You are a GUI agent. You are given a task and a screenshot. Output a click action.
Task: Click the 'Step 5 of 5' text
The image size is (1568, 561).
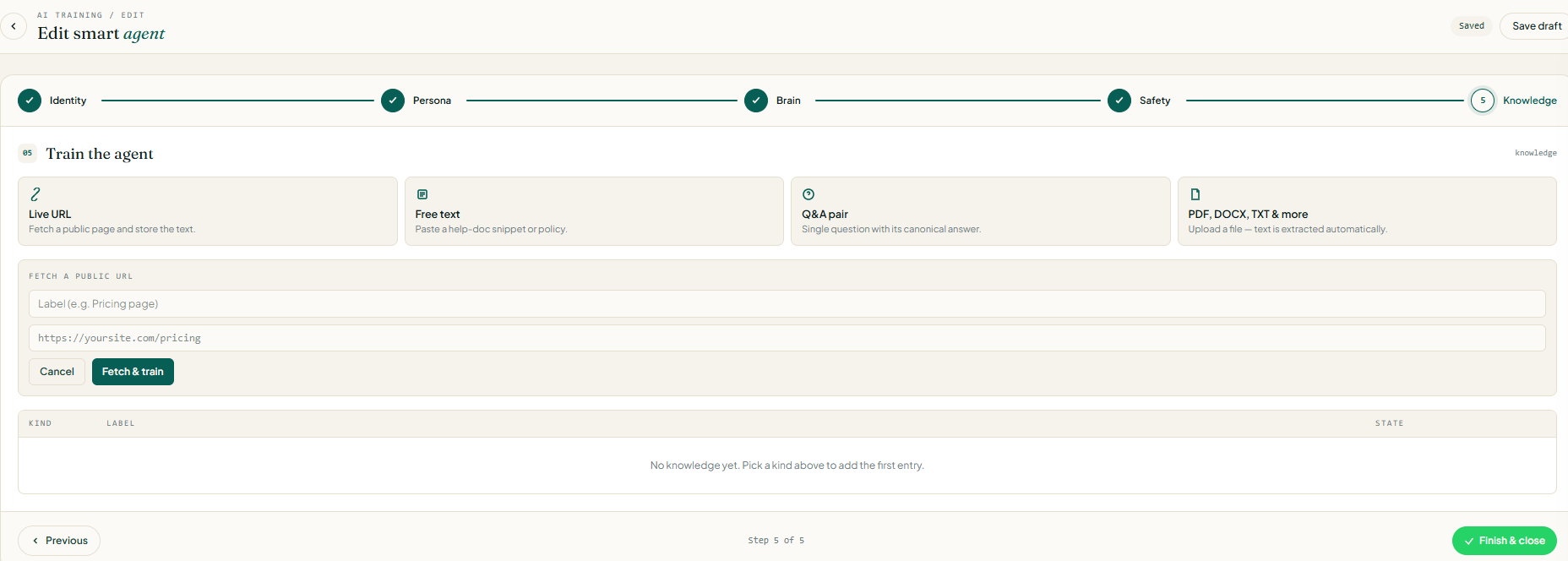coord(776,541)
